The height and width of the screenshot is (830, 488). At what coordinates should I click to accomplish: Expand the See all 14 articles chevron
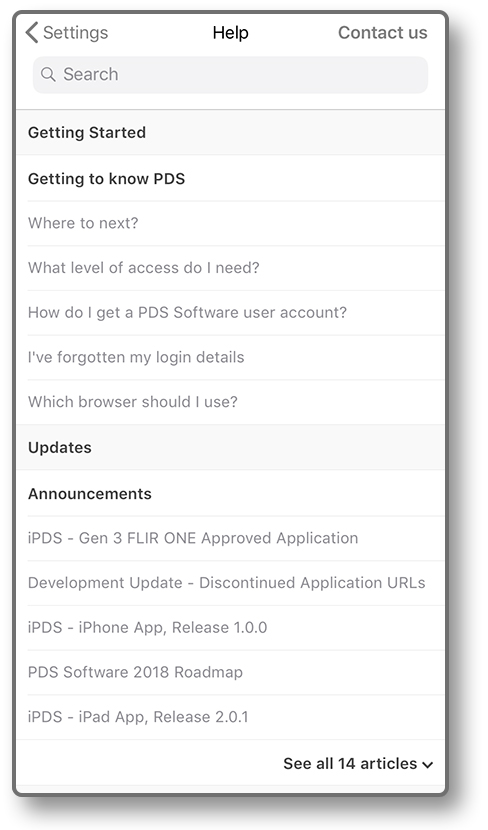pos(428,764)
